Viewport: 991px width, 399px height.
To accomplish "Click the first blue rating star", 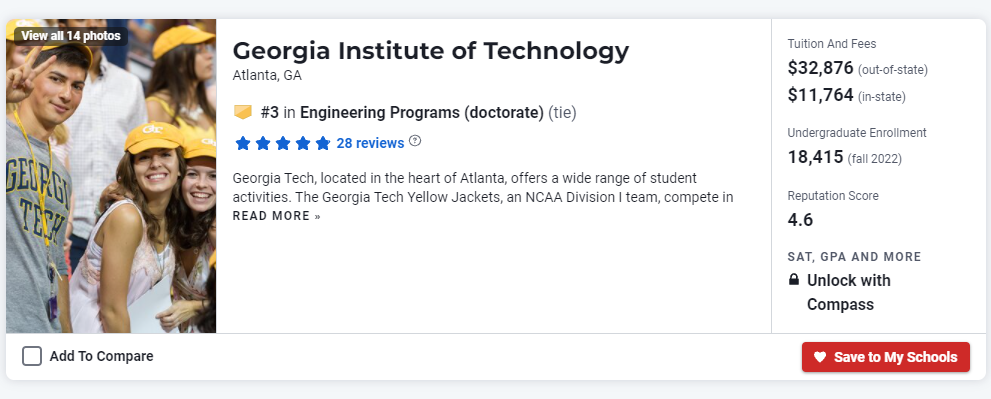I will click(243, 144).
